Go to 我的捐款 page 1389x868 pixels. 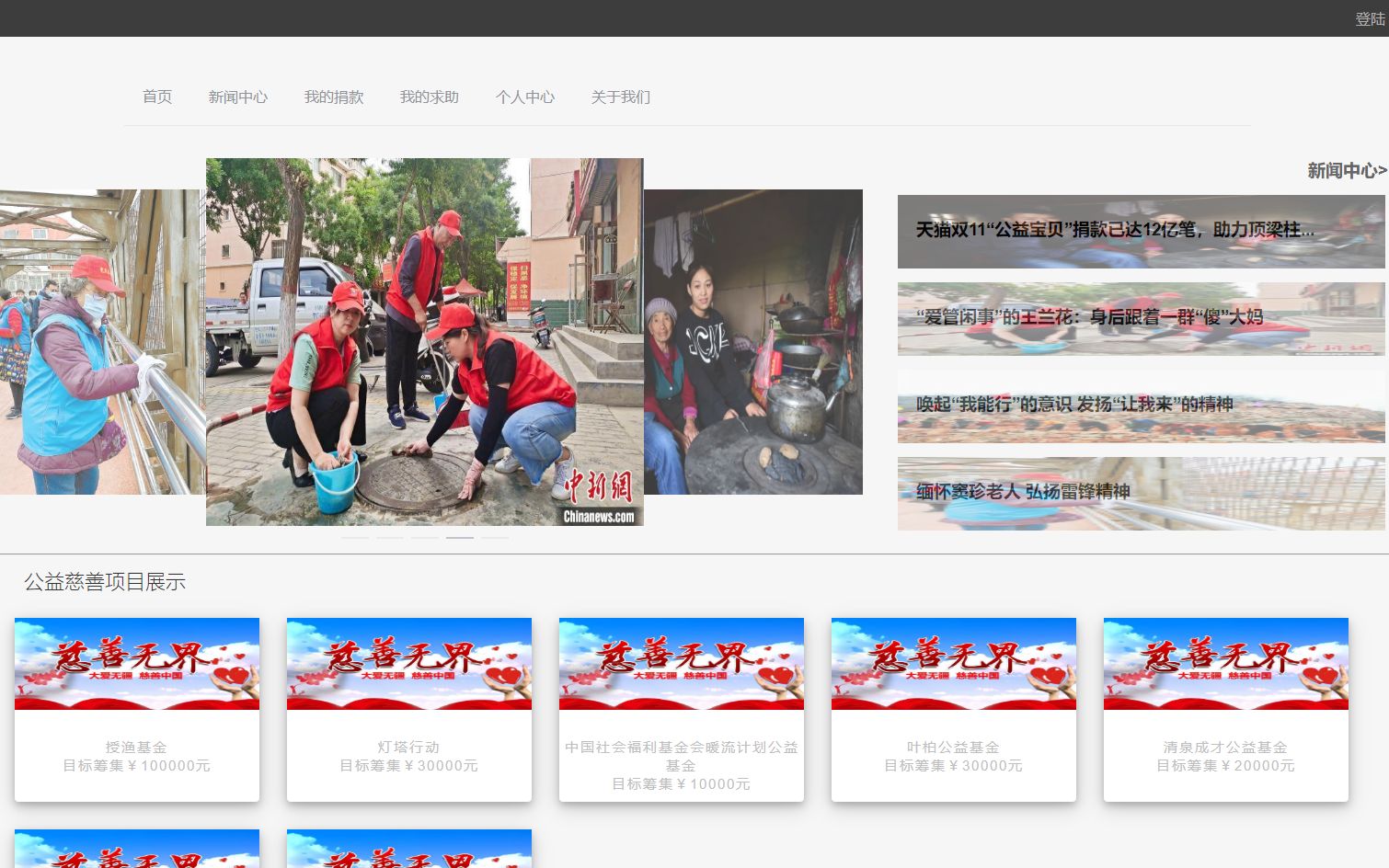tap(334, 97)
